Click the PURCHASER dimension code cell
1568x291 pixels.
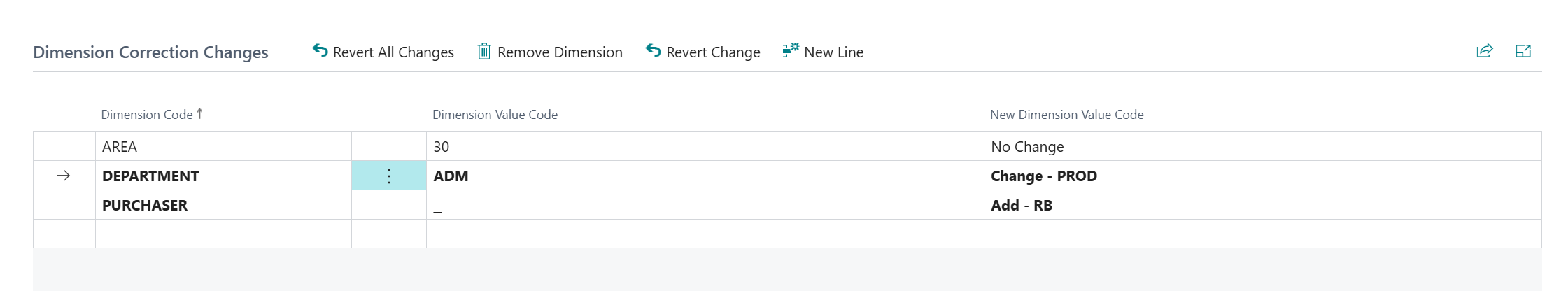click(x=145, y=206)
